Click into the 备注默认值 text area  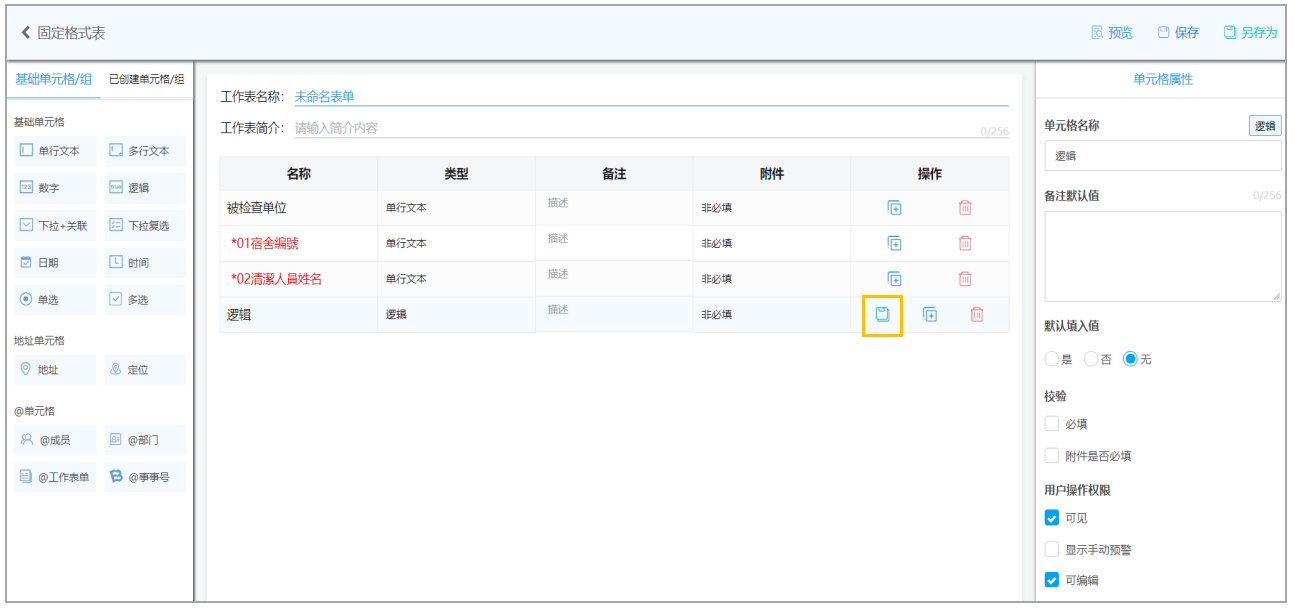point(1163,256)
